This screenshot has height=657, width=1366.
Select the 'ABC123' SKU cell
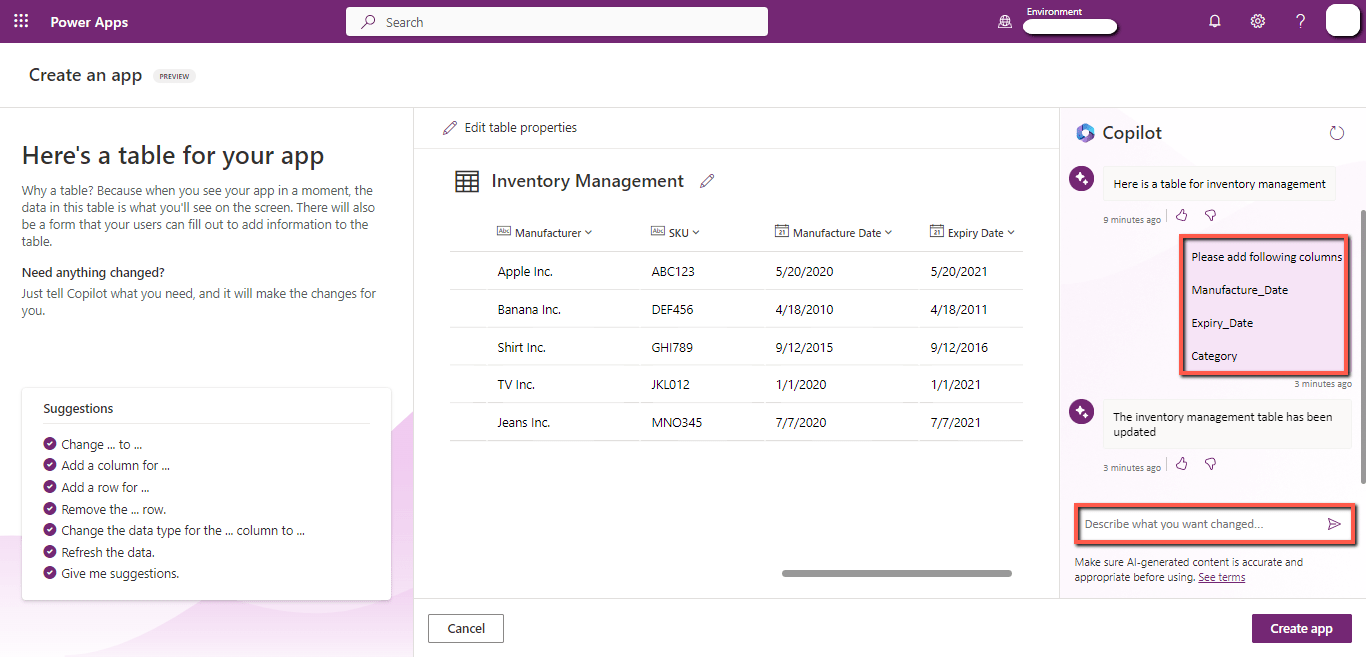tap(673, 271)
